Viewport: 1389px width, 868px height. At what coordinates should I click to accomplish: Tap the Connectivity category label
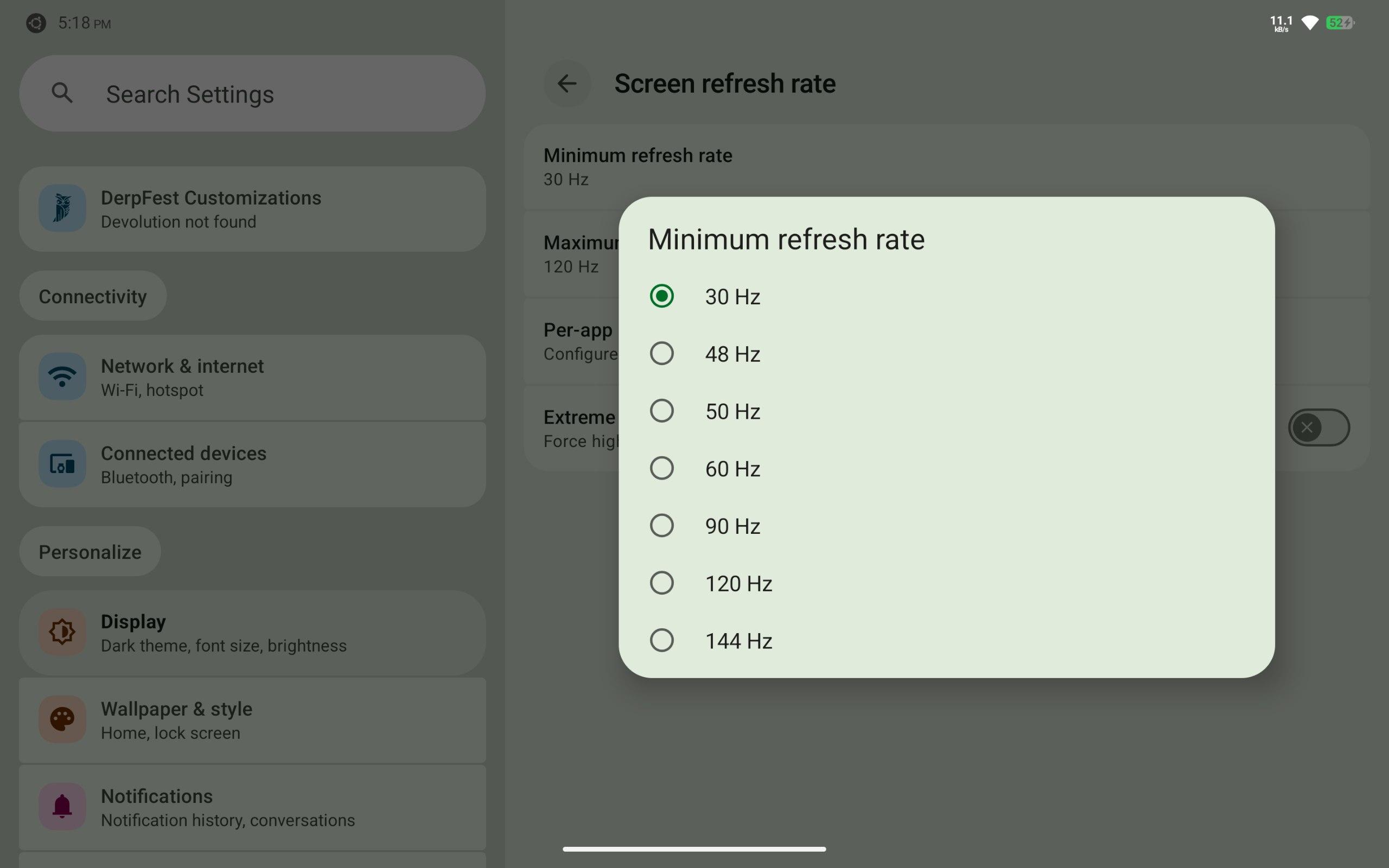coord(92,296)
